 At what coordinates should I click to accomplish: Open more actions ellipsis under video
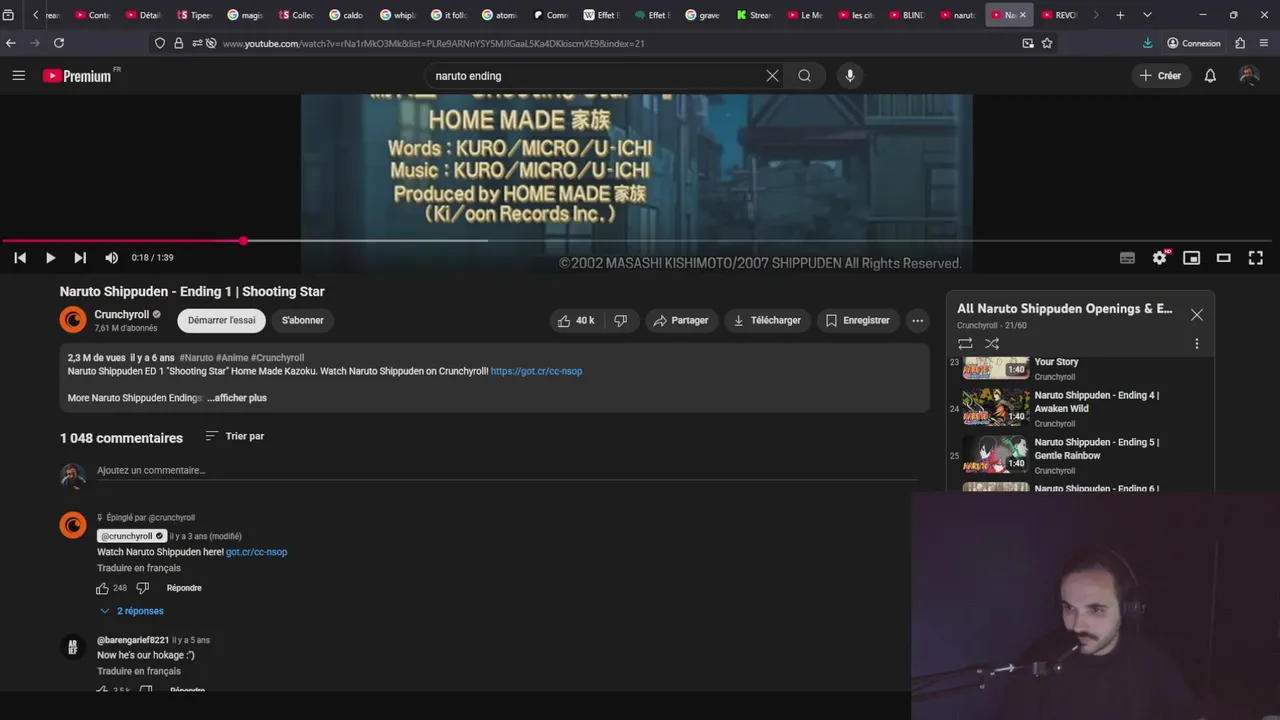[x=917, y=320]
